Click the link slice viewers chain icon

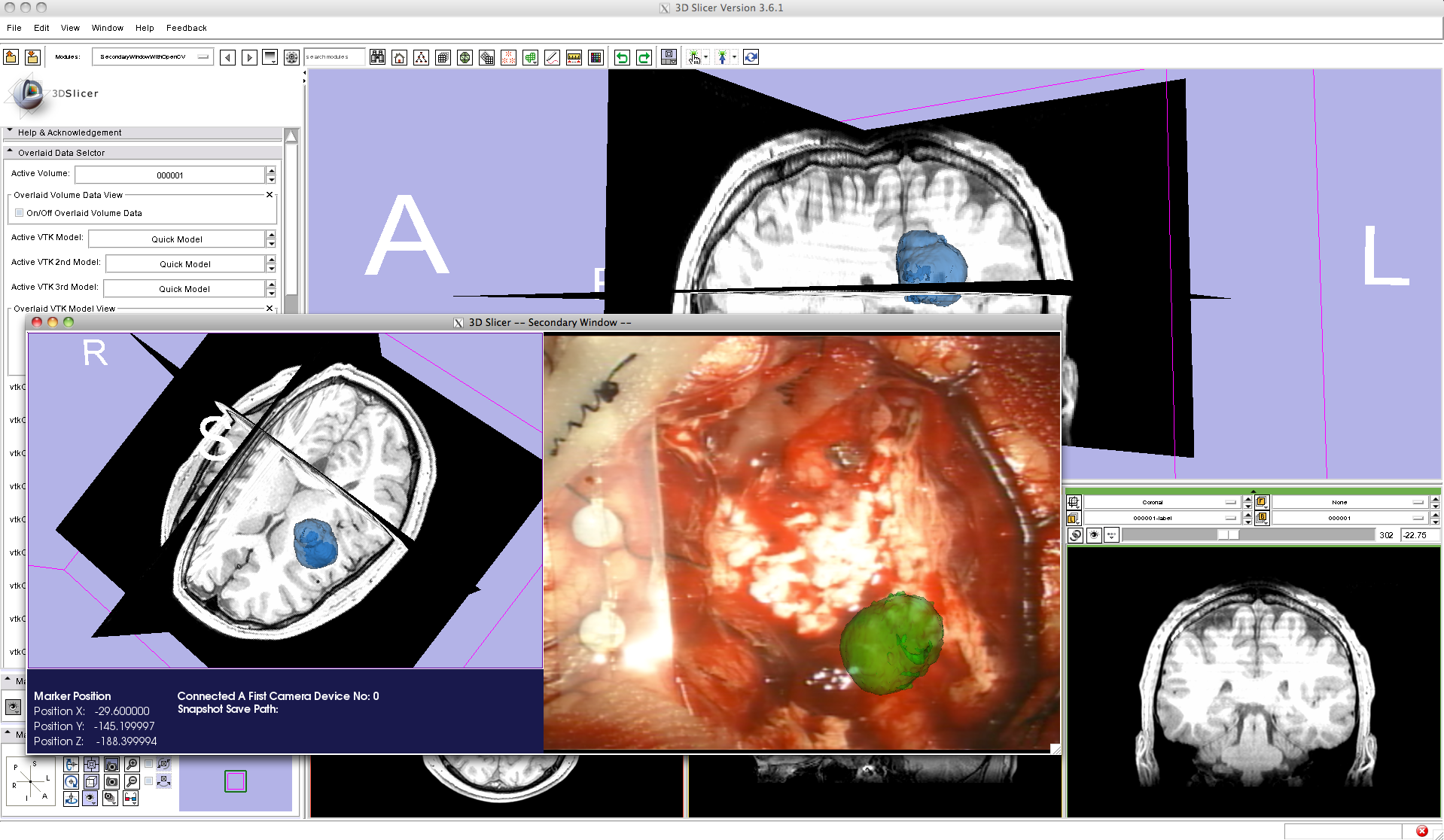[x=1075, y=535]
